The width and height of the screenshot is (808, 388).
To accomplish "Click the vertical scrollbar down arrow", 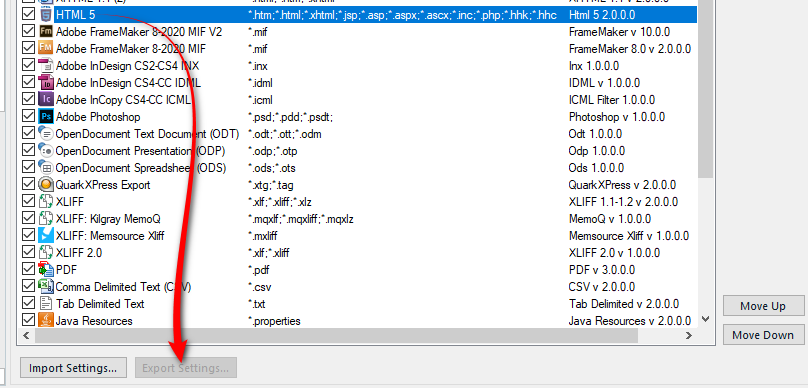I will click(x=706, y=319).
